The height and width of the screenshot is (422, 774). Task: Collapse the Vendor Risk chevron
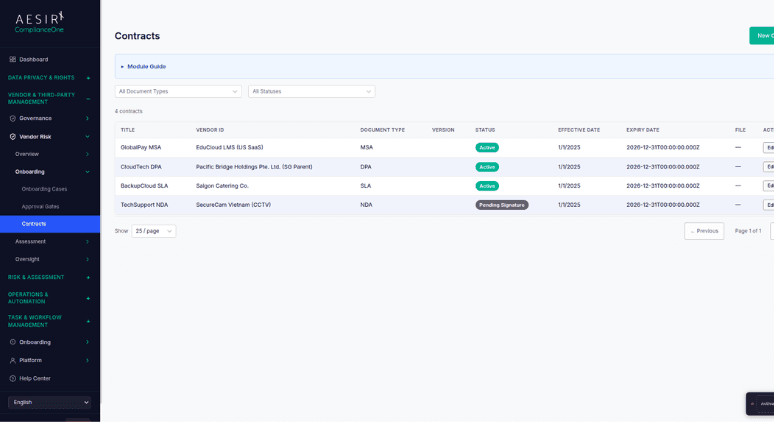click(87, 137)
